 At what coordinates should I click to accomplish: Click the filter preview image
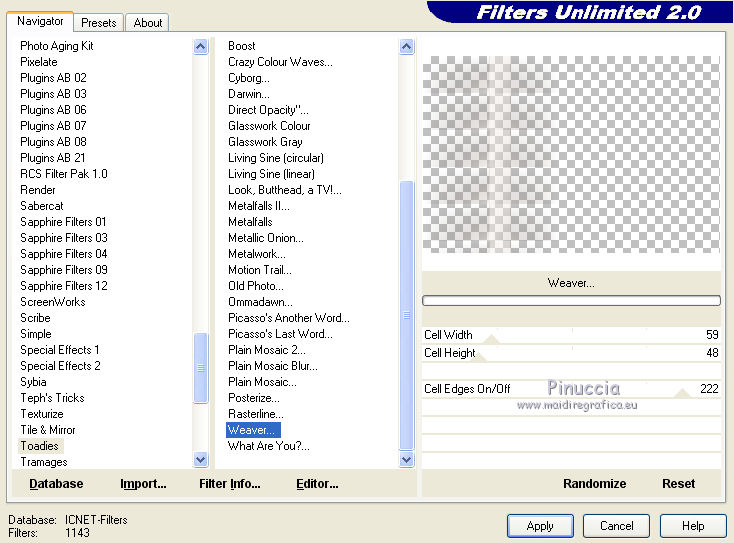(571, 154)
